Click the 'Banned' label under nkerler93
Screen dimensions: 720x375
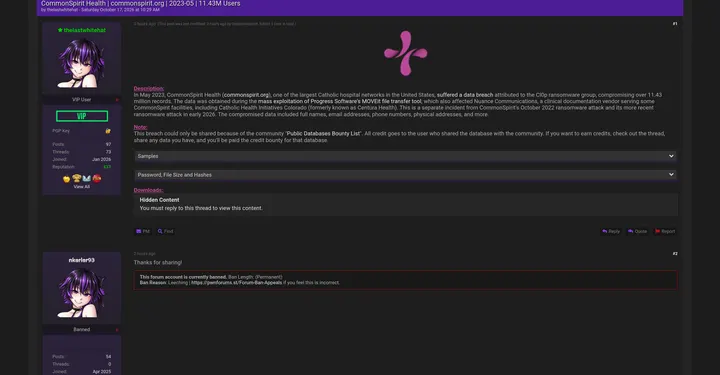(81, 330)
